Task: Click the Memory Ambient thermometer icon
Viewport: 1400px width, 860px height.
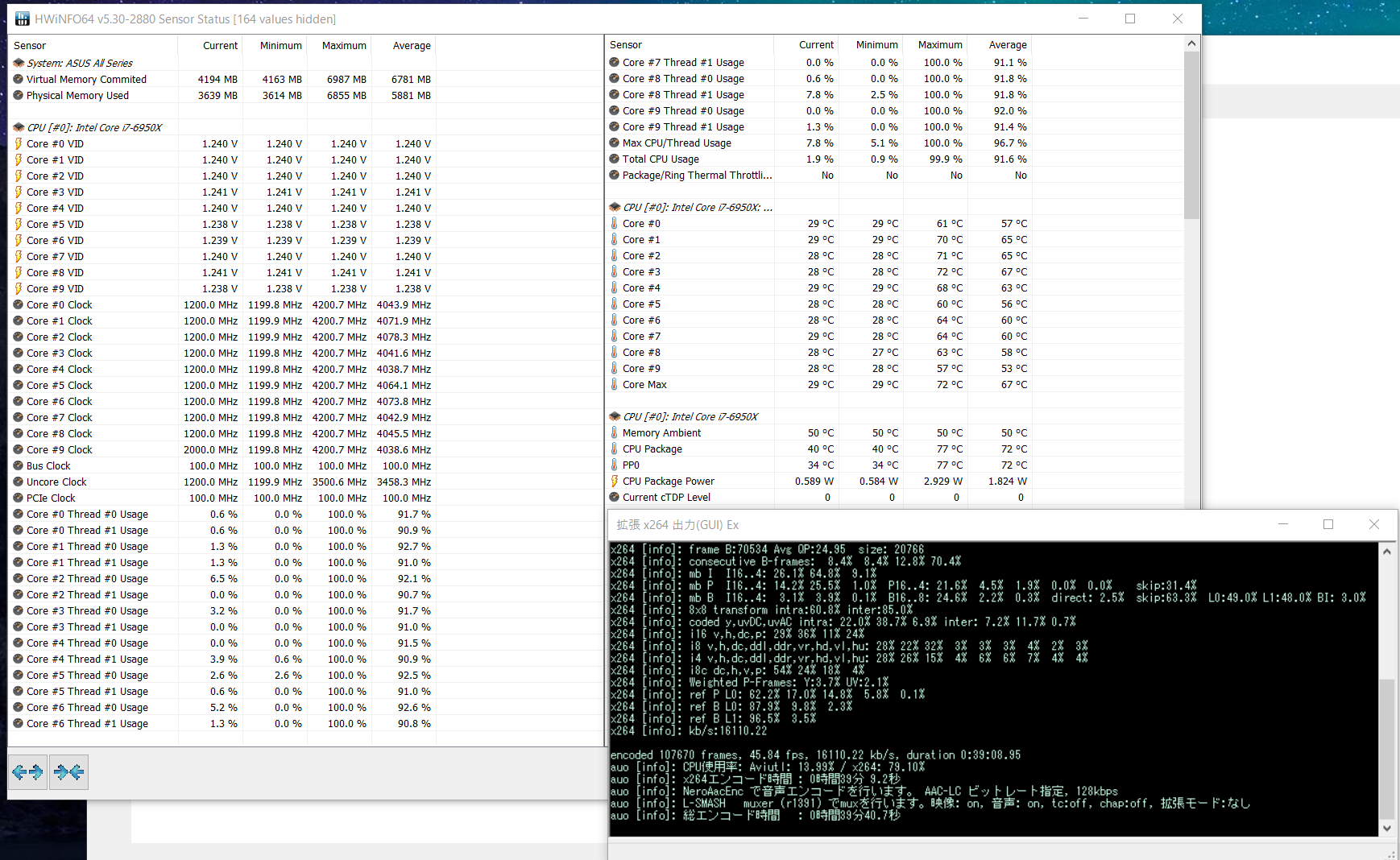Action: tap(615, 432)
